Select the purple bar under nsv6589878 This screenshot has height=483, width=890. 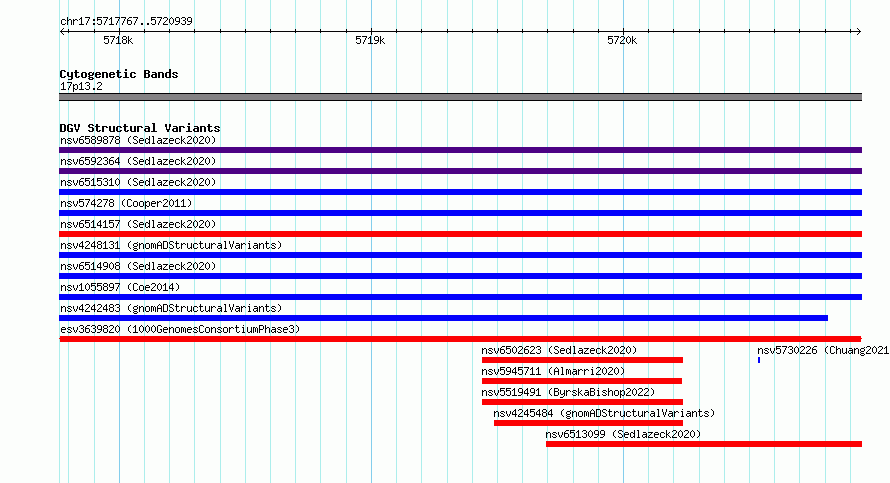pyautogui.click(x=460, y=150)
